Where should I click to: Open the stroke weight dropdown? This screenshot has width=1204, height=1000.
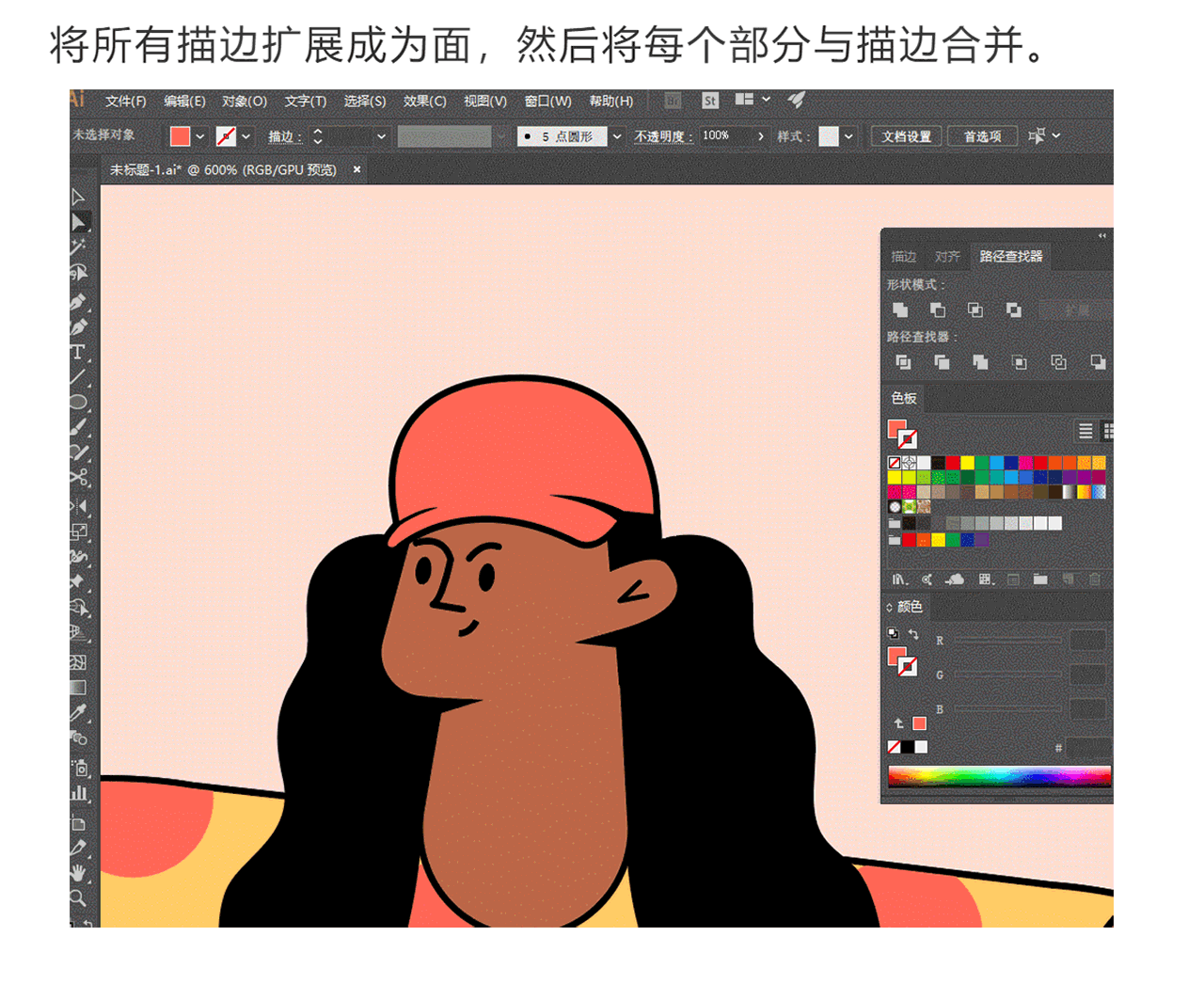381,136
